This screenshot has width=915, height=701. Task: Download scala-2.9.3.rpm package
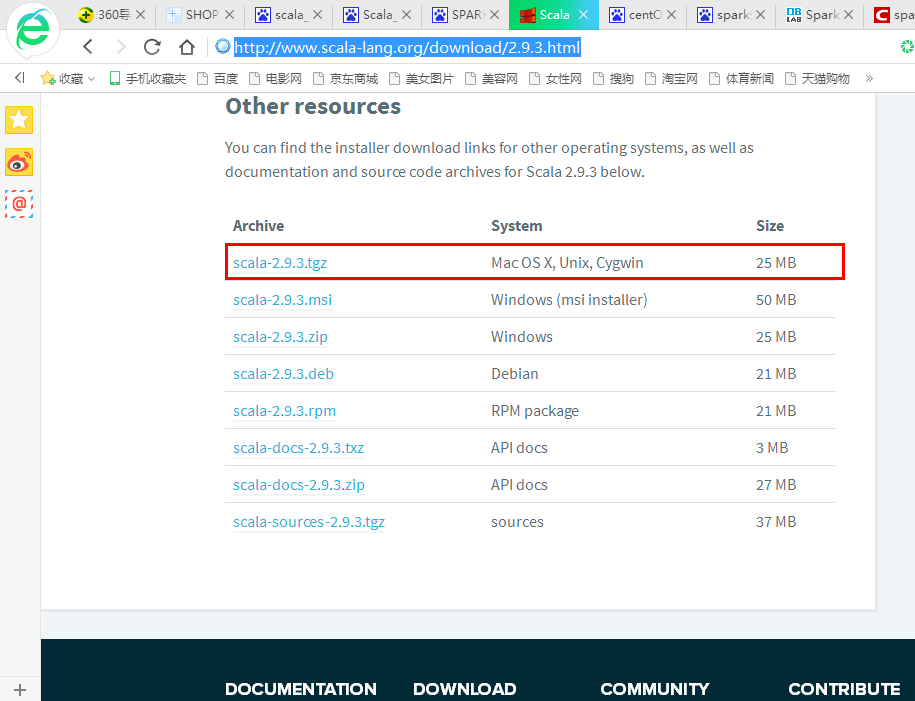pyautogui.click(x=284, y=411)
